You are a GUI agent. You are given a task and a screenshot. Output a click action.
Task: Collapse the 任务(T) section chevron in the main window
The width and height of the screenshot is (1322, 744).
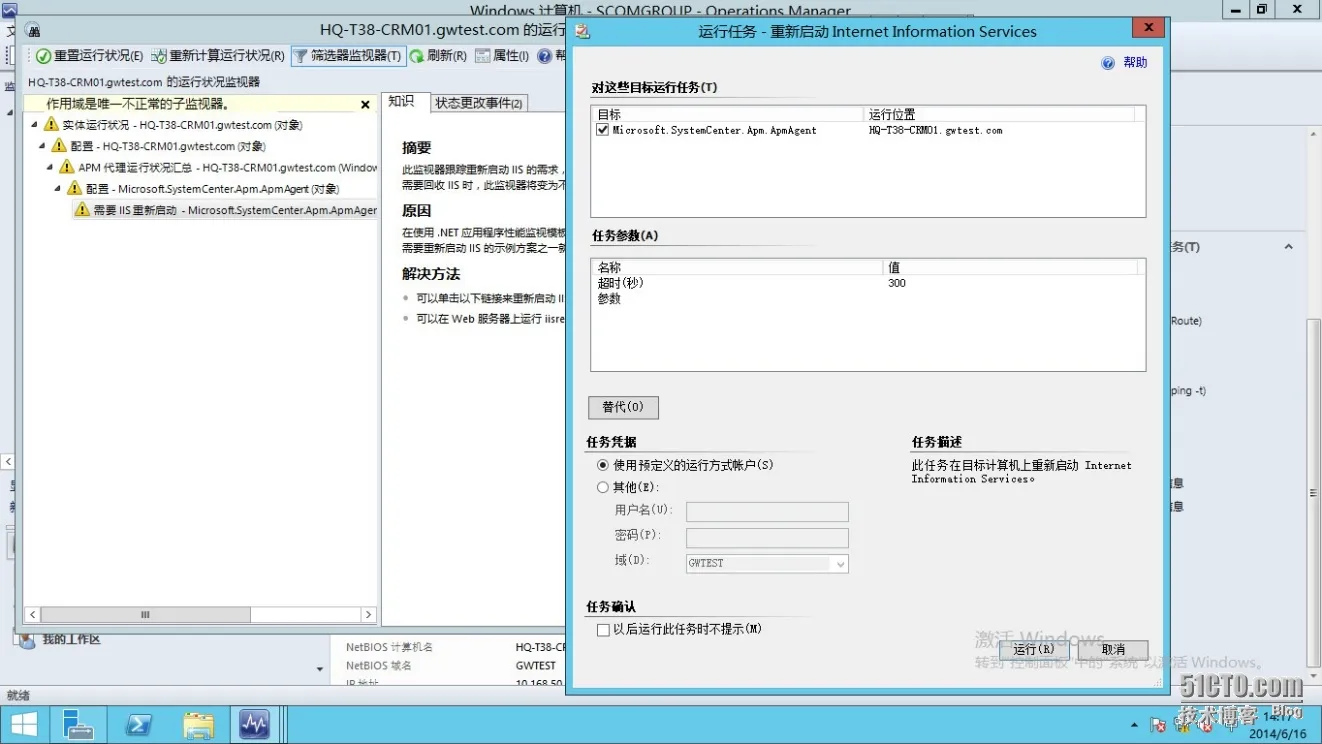(x=1288, y=247)
